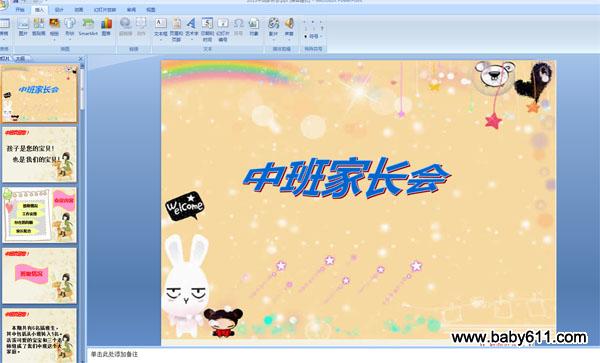This screenshot has width=600, height=363.
Task: Expand the Photo Album (相册) dropdown
Action: click(x=54, y=39)
